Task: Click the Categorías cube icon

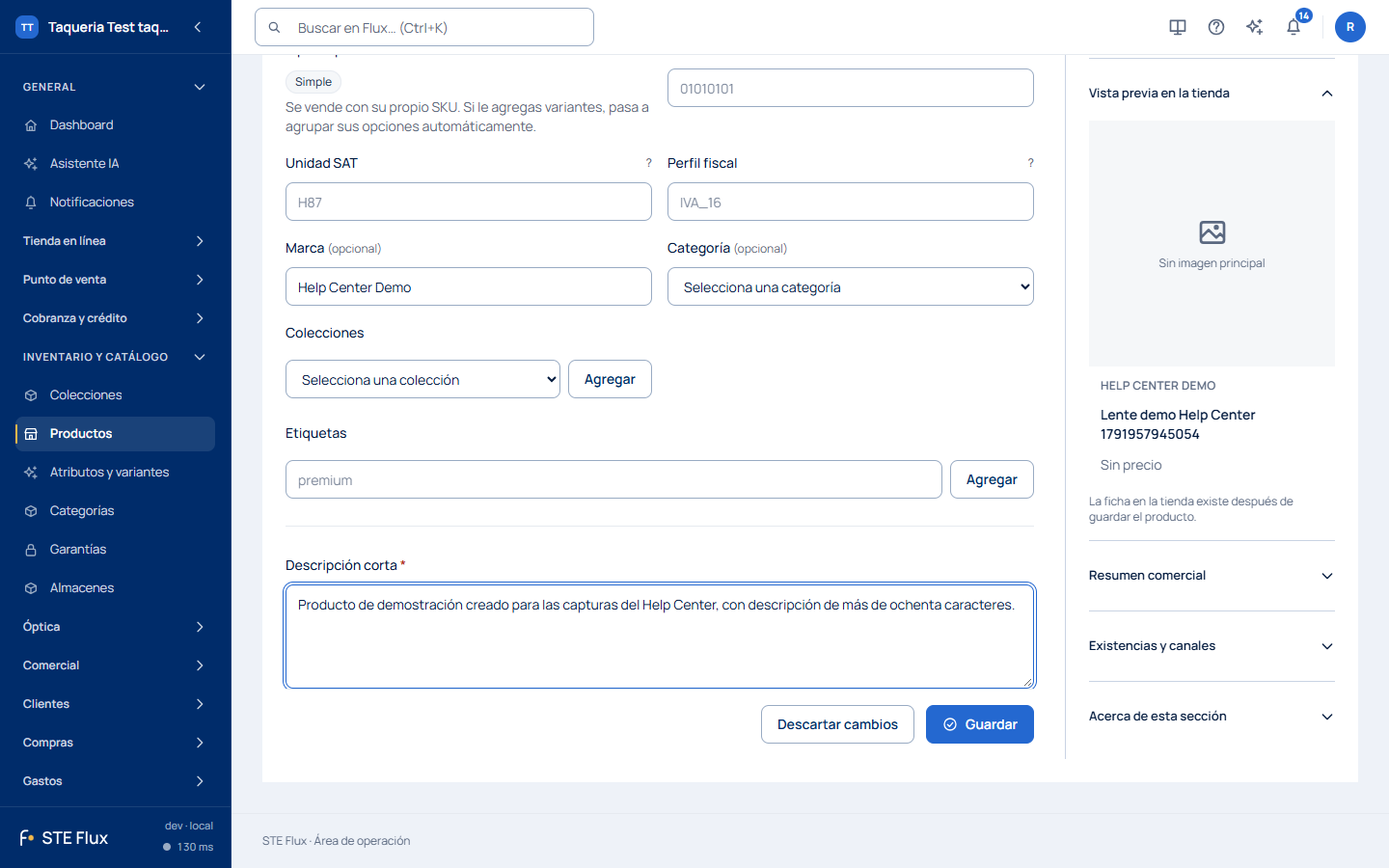Action: point(31,511)
